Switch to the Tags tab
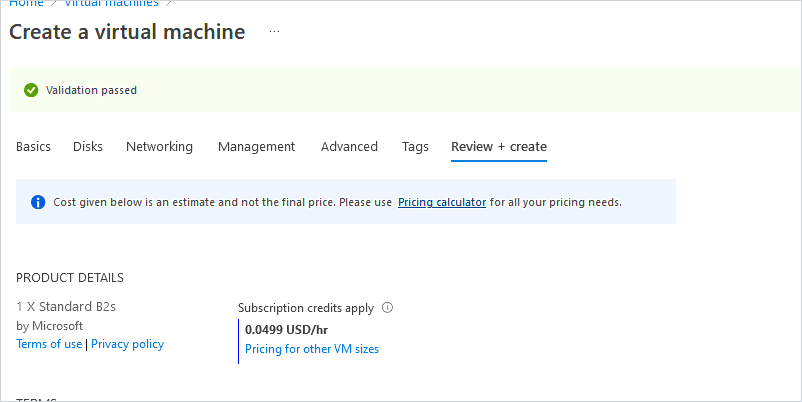The width and height of the screenshot is (802, 402). 415,147
